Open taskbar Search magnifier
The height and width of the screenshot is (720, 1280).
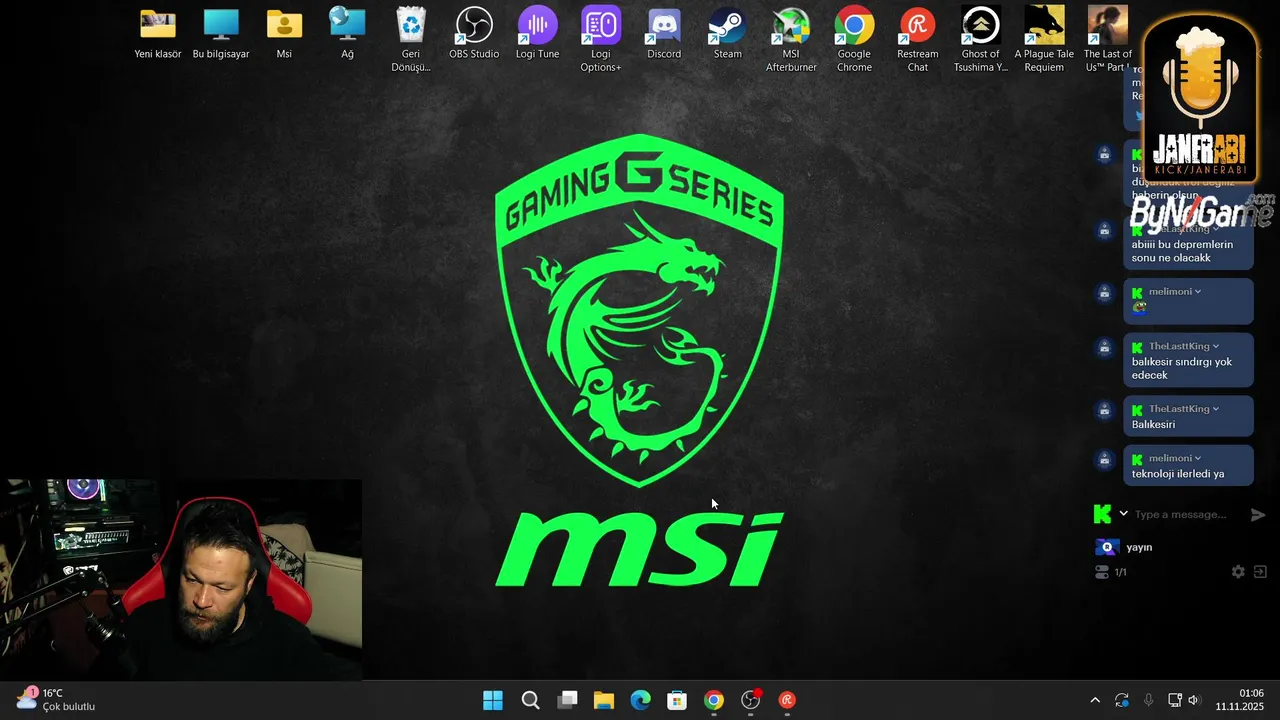[x=530, y=700]
